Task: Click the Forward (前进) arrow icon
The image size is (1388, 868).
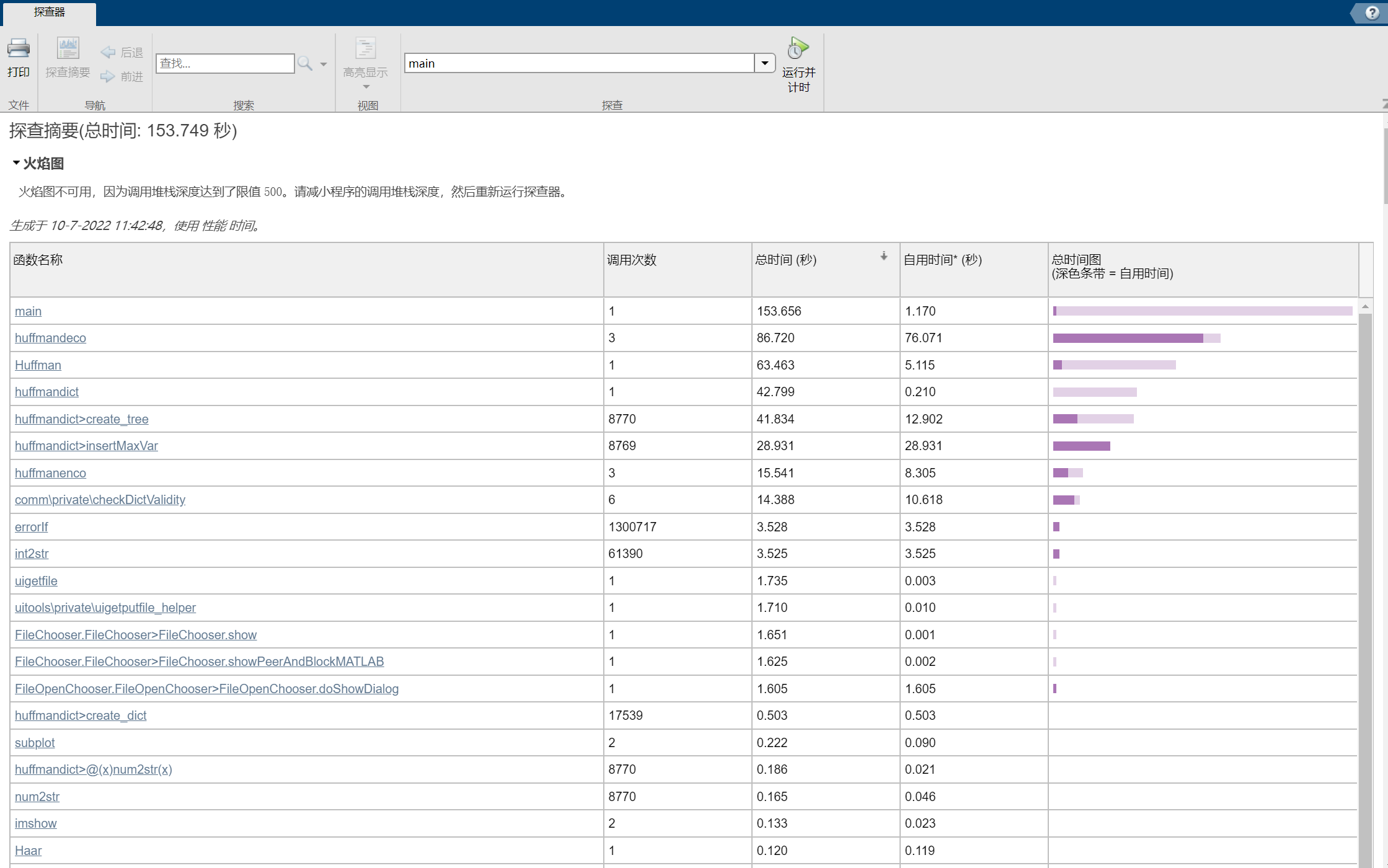Action: click(108, 76)
